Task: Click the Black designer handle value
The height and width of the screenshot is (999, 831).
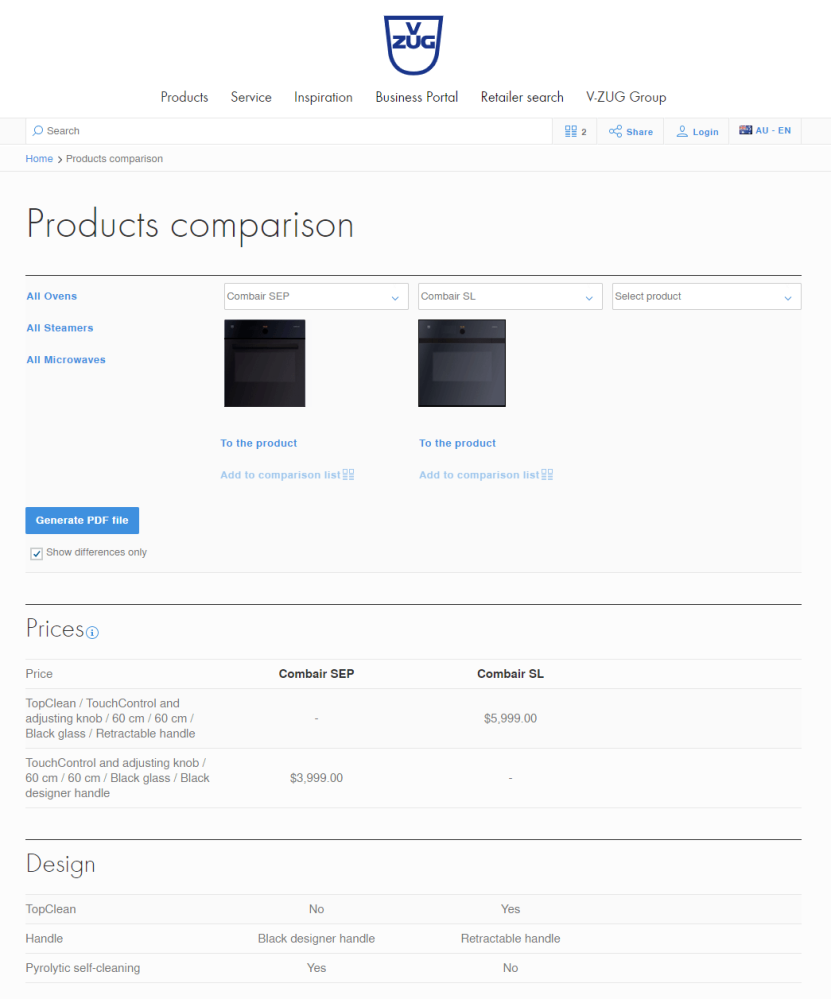Action: 316,938
